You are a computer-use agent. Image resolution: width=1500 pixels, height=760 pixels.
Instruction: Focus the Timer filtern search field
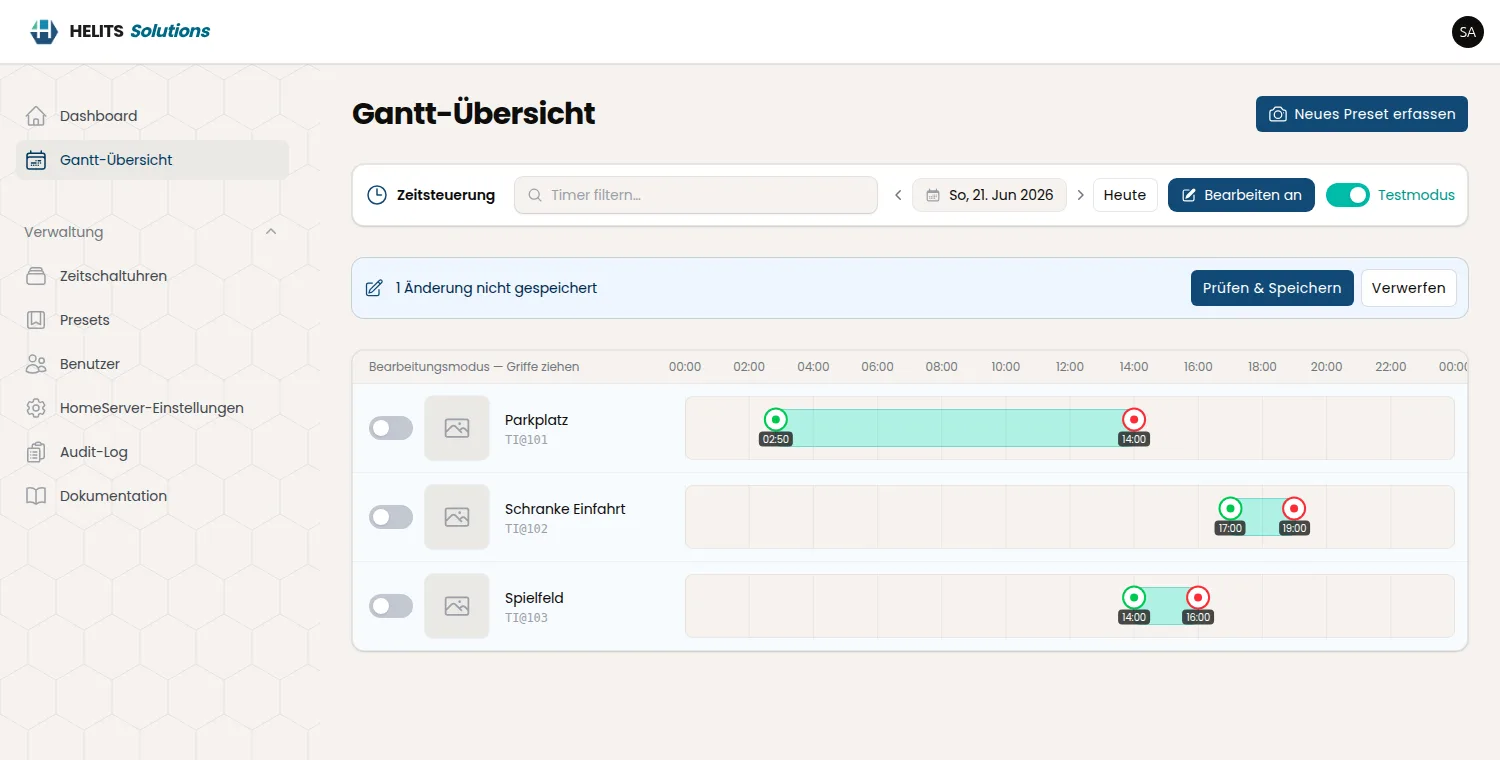coord(696,195)
